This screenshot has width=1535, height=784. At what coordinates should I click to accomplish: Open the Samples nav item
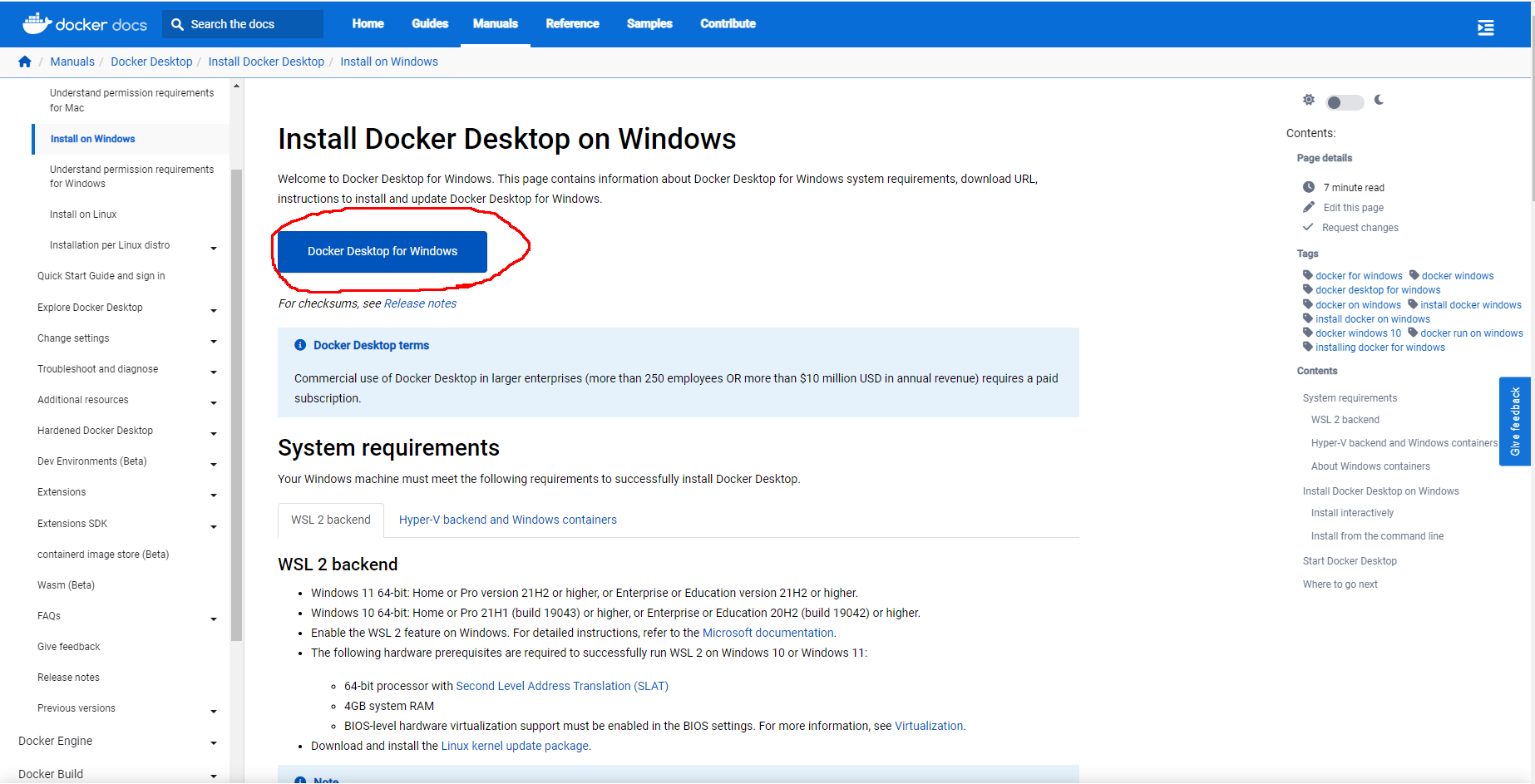pos(649,23)
